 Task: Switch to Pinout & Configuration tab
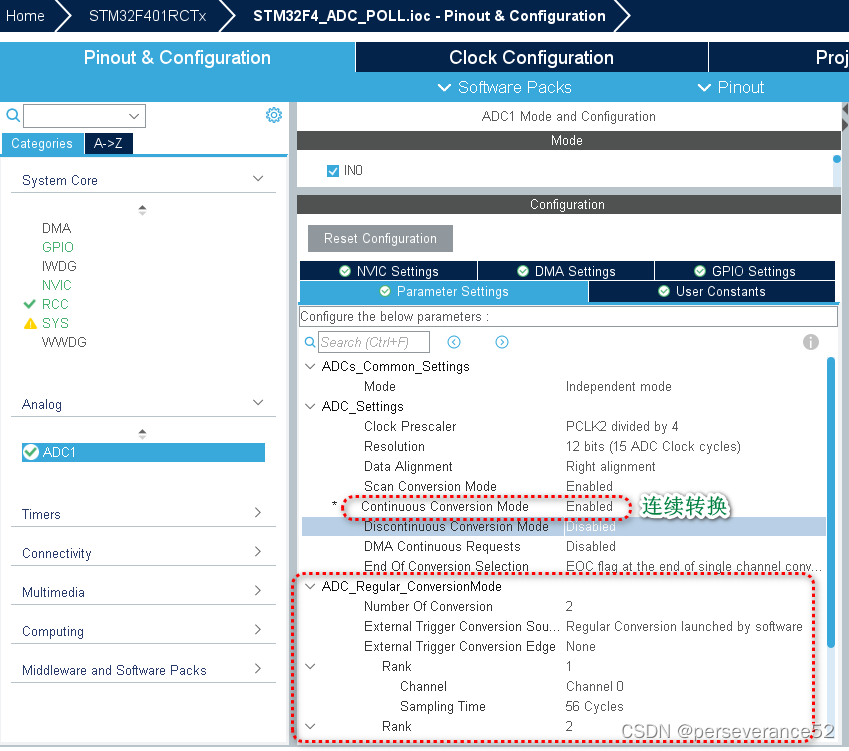click(x=177, y=57)
